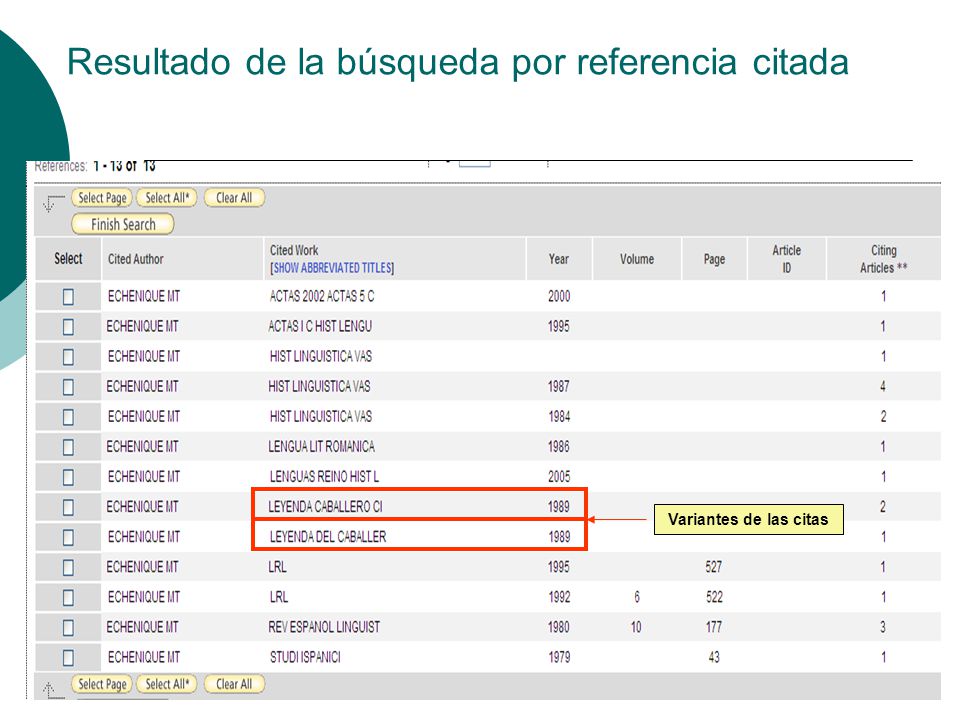
Task: Check the HIST LINGUISTICA VAS row without a year
Action: (x=68, y=357)
